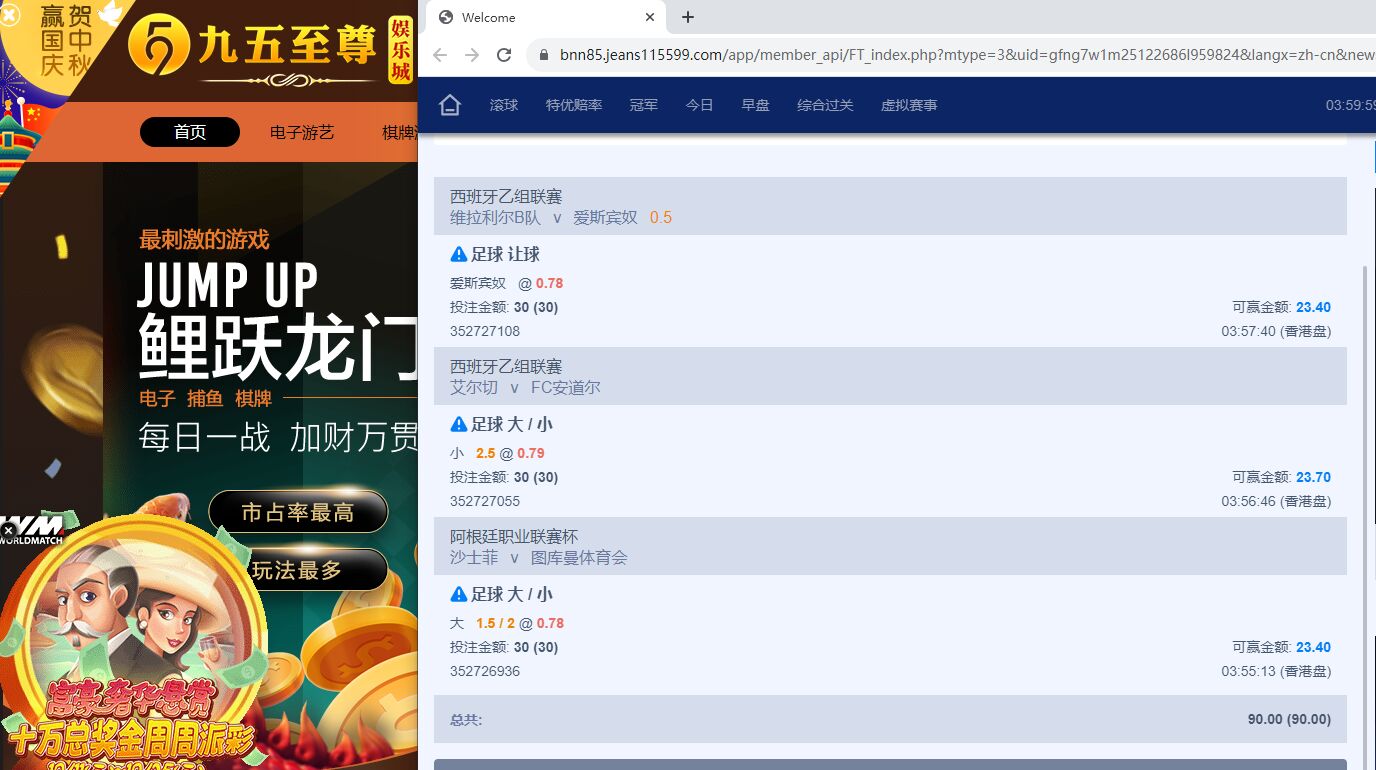Click the 阿根廷职业联赛杯 league header
Image resolution: width=1376 pixels, height=770 pixels.
click(x=514, y=537)
